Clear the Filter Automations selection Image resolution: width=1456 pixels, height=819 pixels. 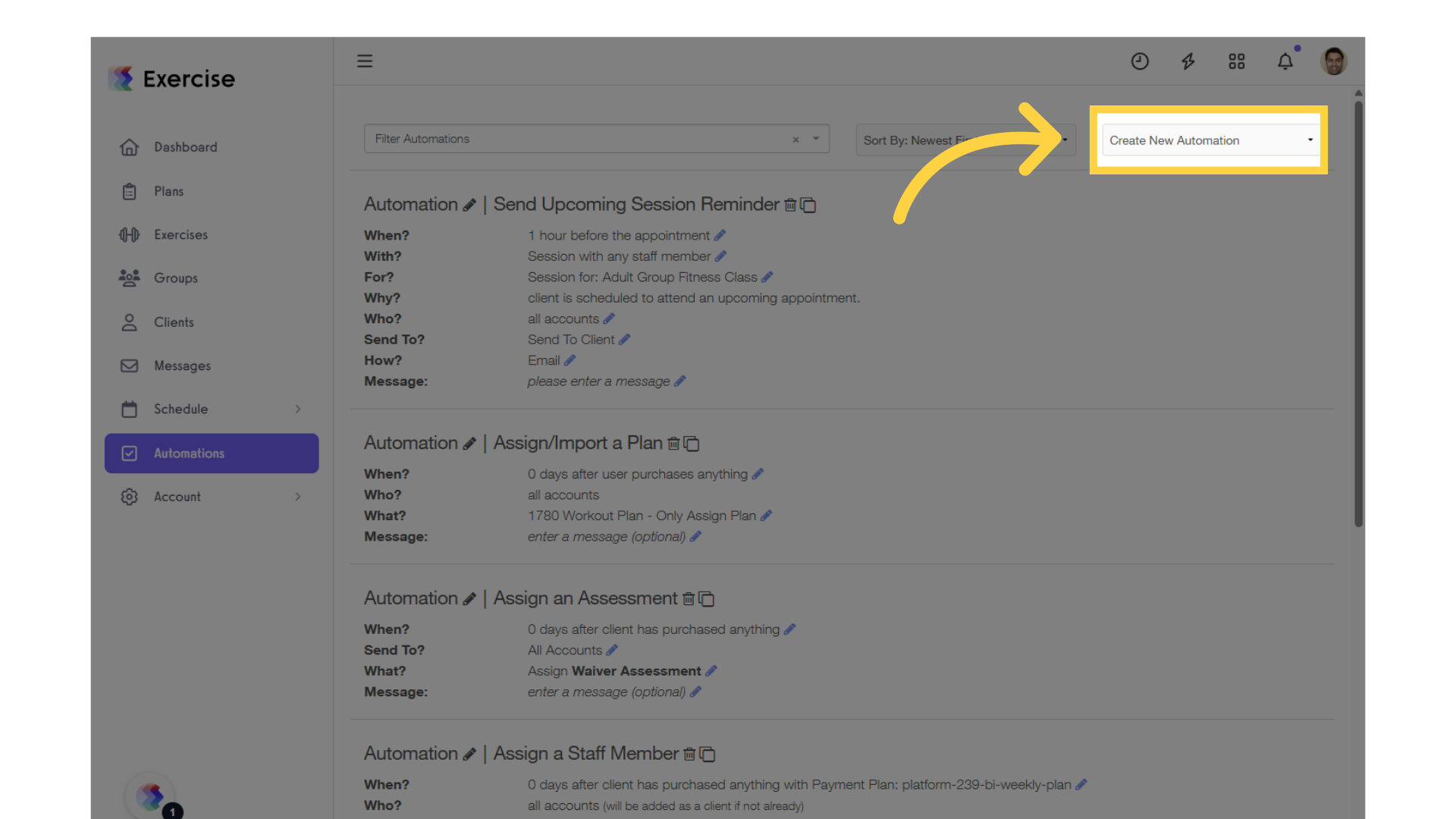795,140
